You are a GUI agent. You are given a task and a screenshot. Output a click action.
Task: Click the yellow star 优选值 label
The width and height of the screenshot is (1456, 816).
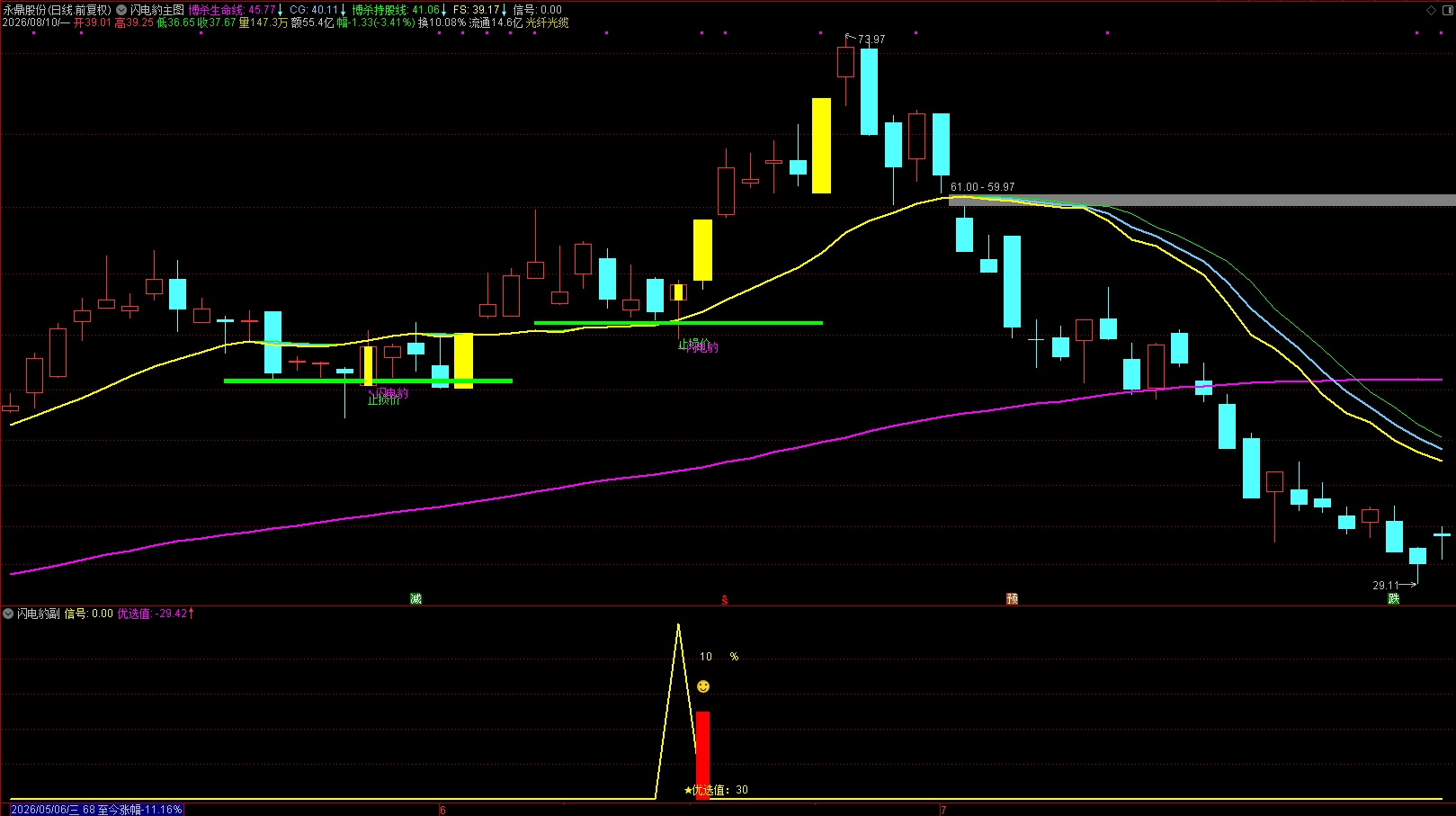716,790
